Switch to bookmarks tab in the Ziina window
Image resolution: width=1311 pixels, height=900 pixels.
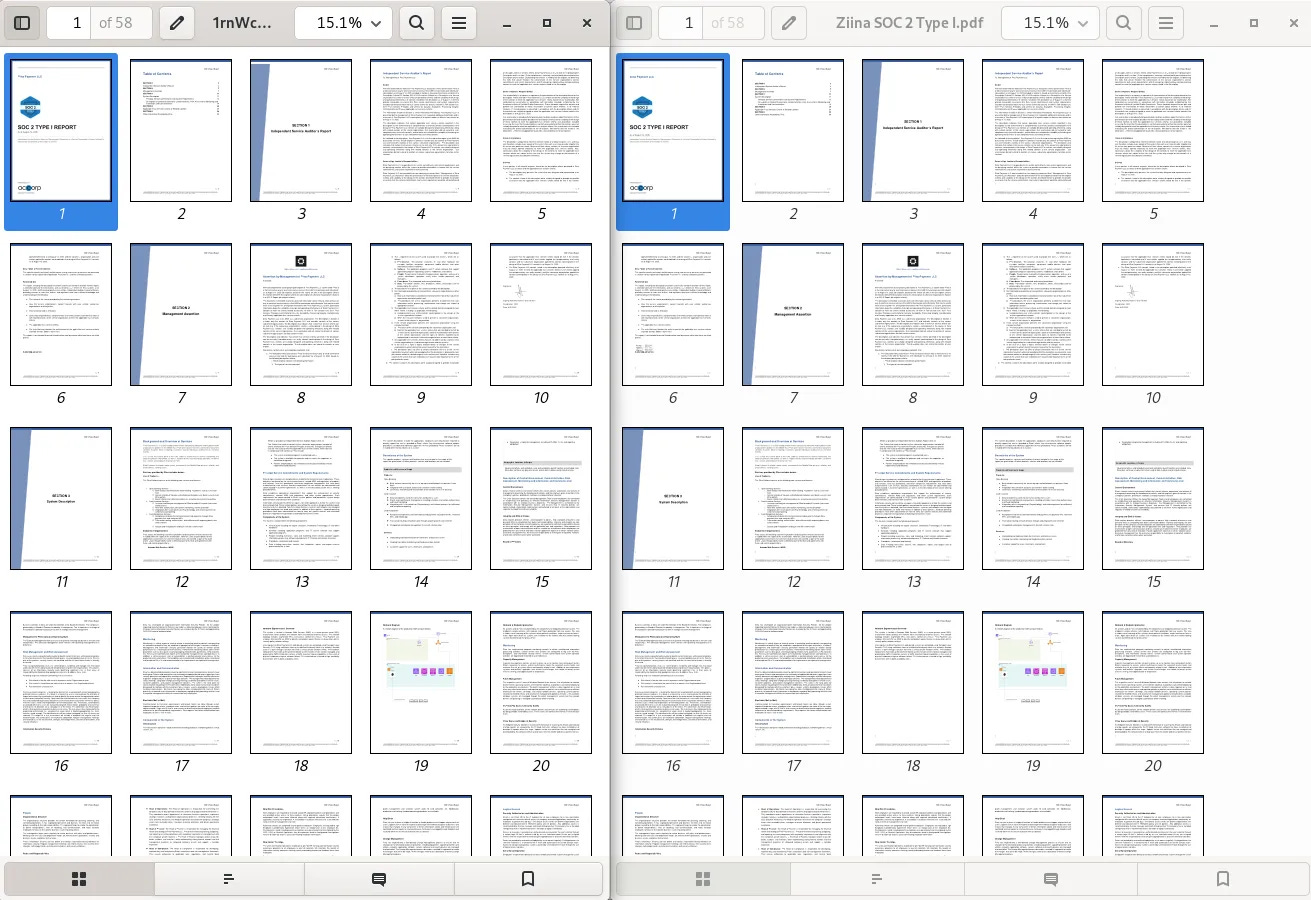(x=1223, y=879)
